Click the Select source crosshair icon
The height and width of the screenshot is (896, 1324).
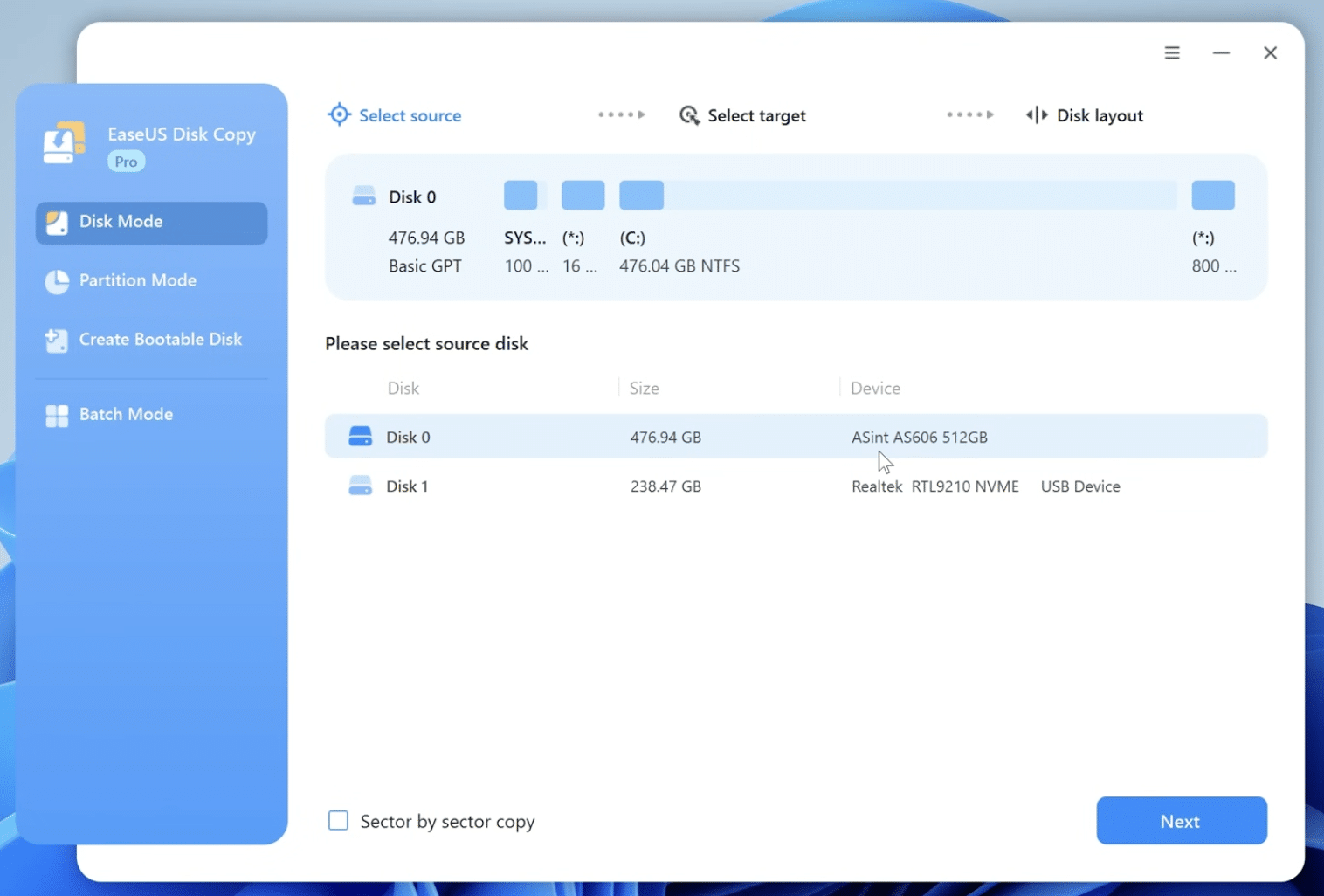(338, 114)
